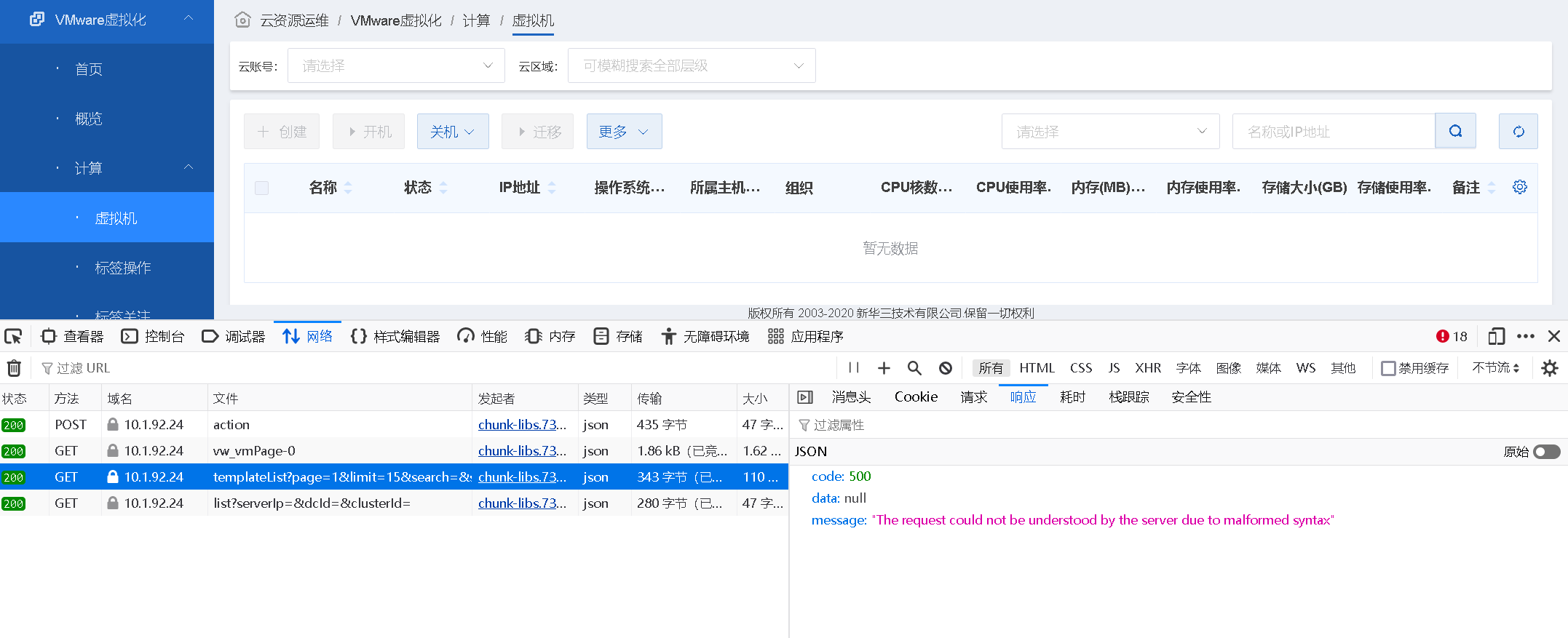The image size is (1568, 638).
Task: Collapse the request details pane
Action: [805, 397]
